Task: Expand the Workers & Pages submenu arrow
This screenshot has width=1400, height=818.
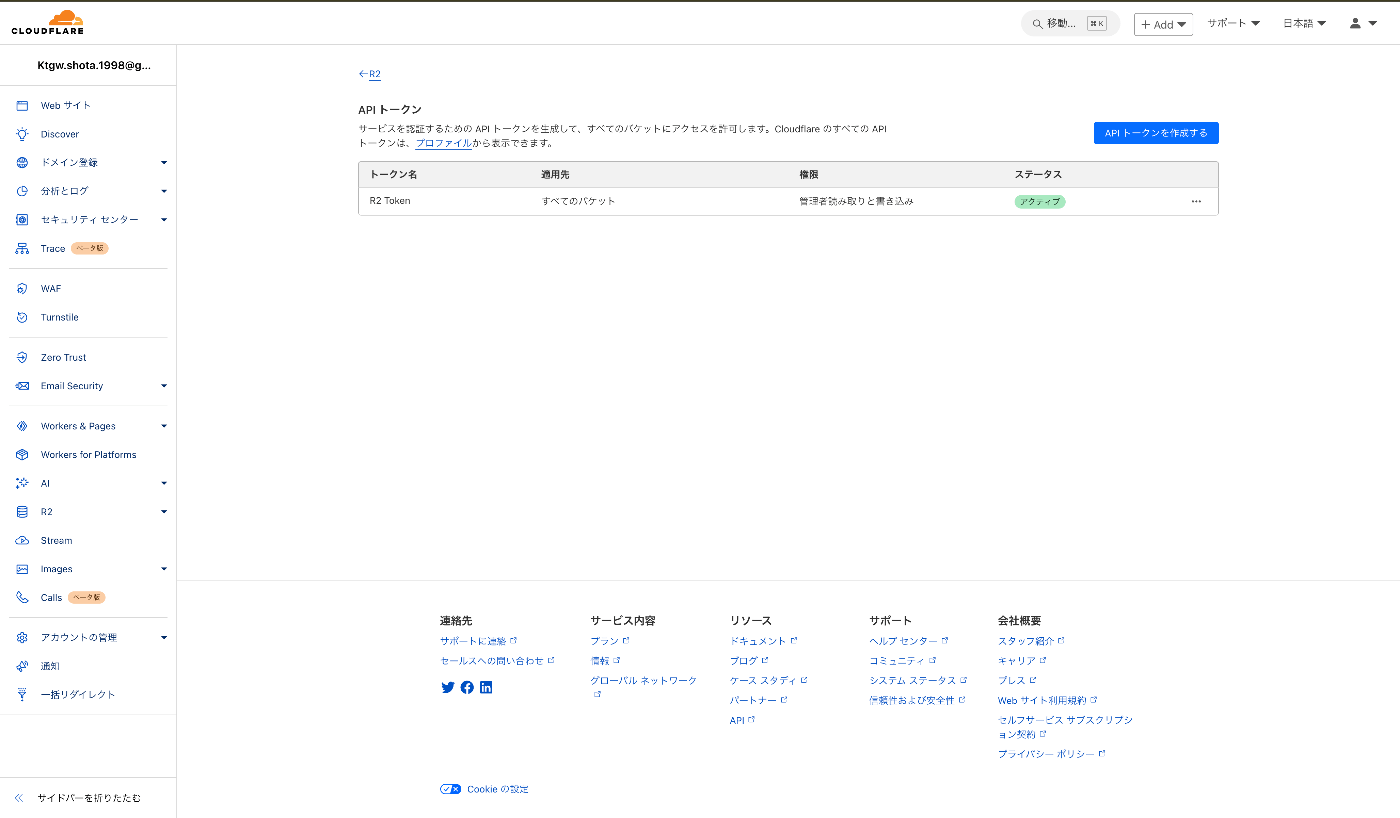Action: click(164, 426)
